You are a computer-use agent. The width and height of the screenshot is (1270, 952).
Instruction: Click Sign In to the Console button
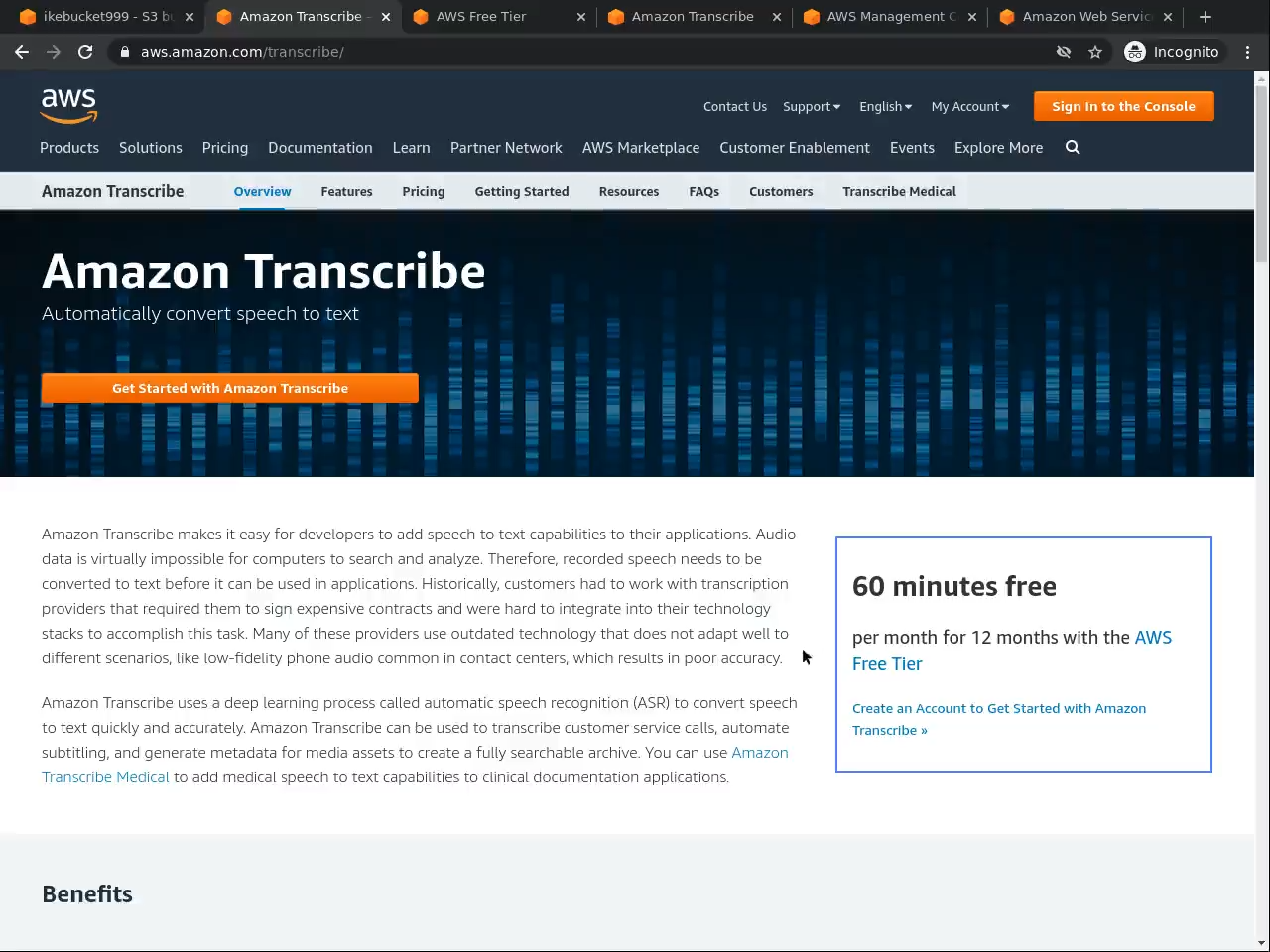[1123, 106]
